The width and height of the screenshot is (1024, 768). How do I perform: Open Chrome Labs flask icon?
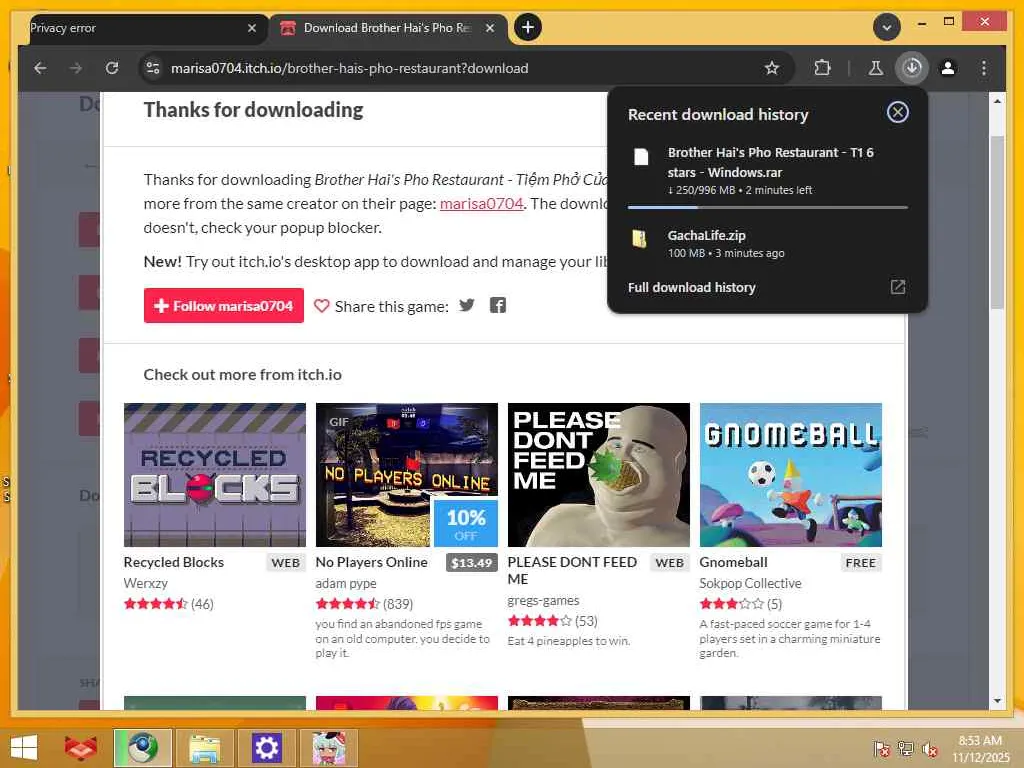pos(876,68)
